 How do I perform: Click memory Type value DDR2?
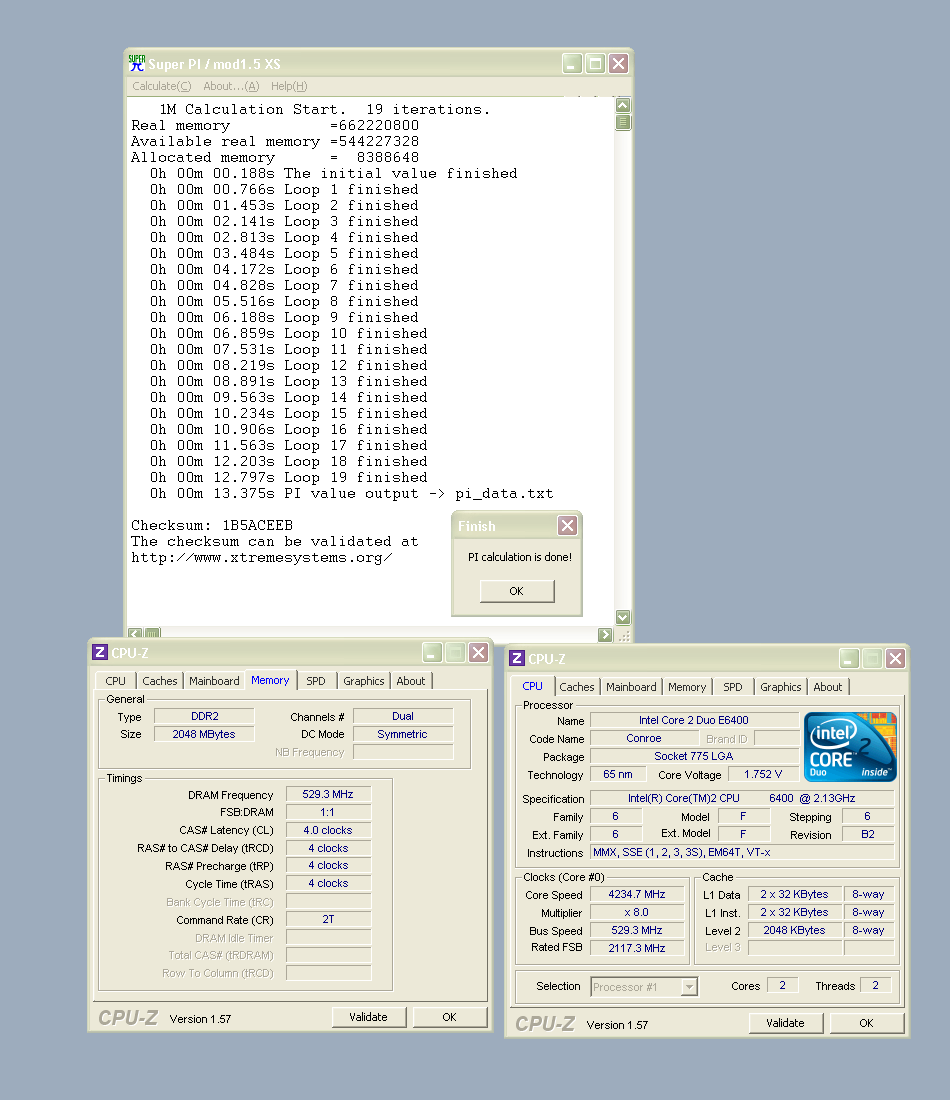(204, 716)
